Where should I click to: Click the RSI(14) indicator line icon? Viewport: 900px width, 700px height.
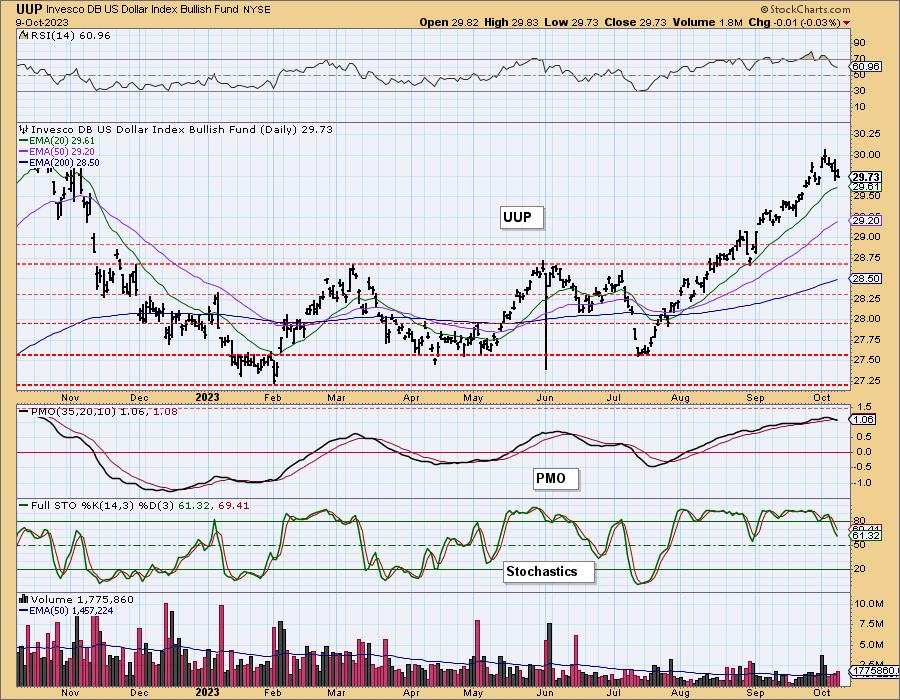[22, 36]
